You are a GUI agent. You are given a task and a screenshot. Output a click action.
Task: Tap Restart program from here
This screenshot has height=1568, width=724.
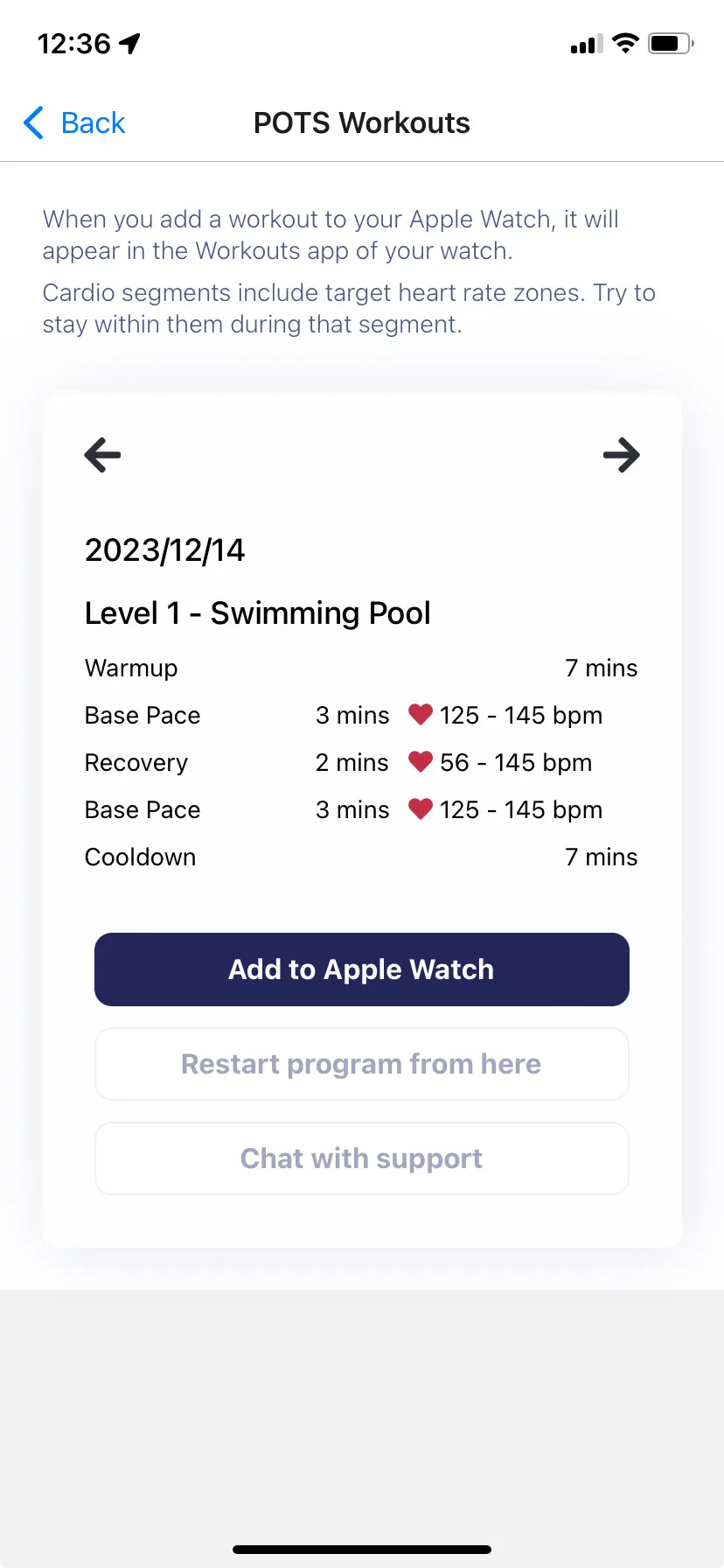click(x=361, y=1064)
